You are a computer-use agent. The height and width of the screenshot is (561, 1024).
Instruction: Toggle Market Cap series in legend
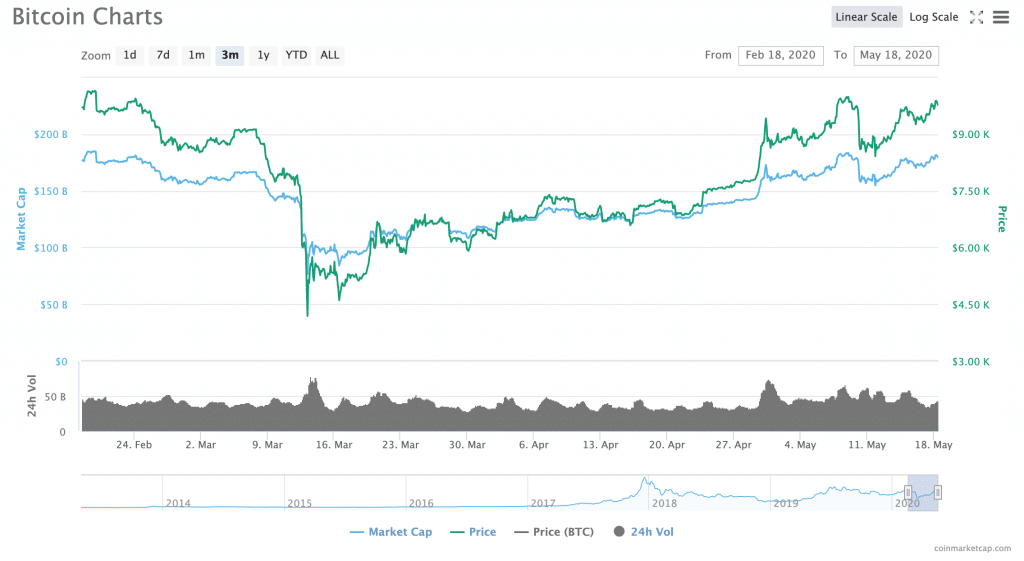click(x=391, y=532)
